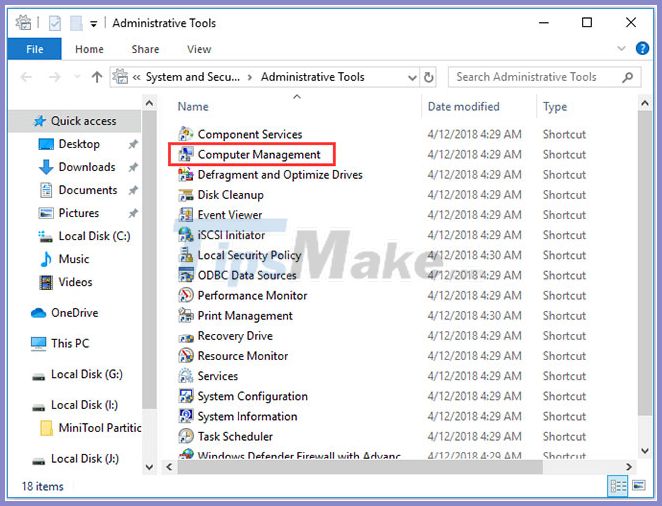
Task: Sort by the Type column header
Action: [555, 107]
